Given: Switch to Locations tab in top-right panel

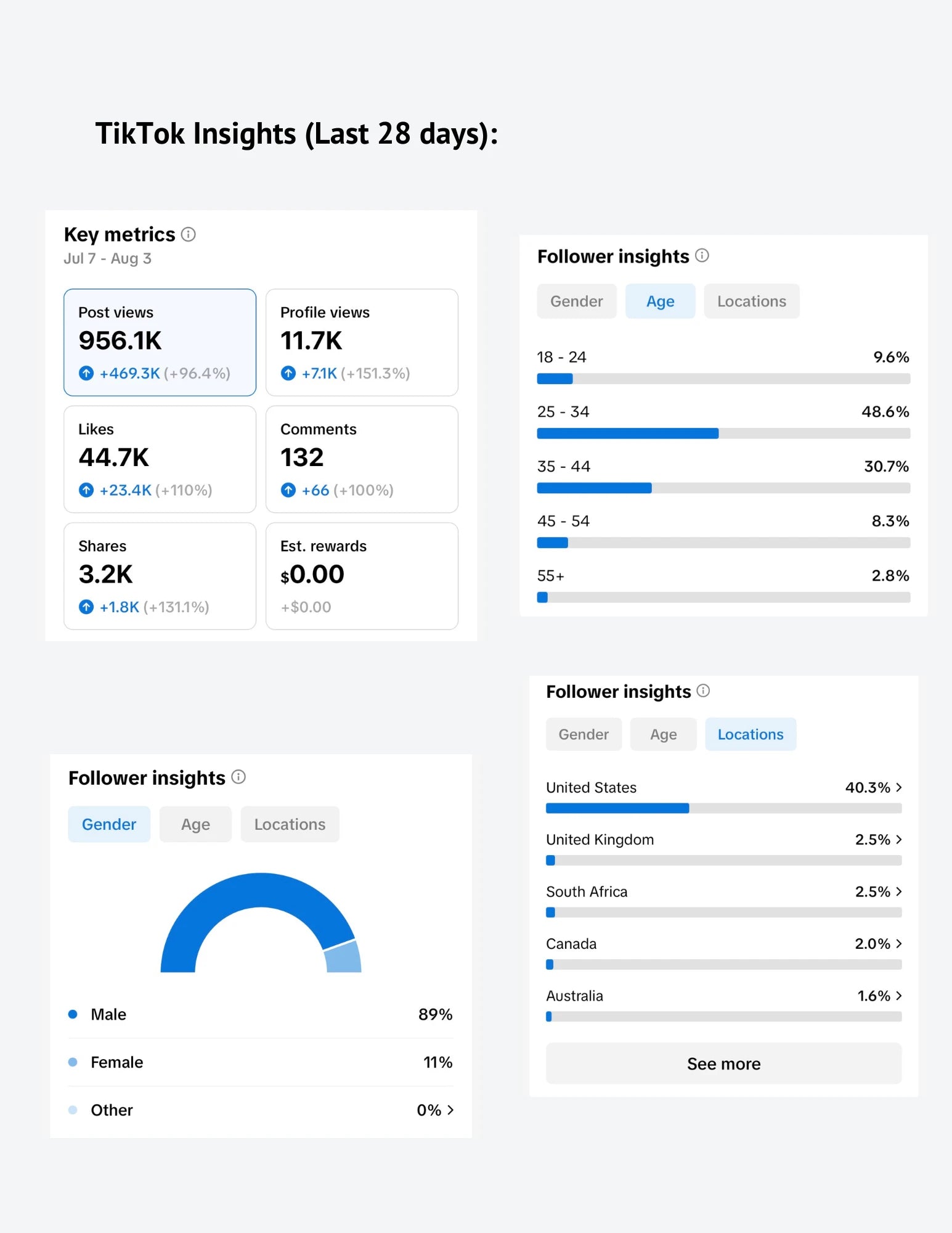Looking at the screenshot, I should 752,301.
